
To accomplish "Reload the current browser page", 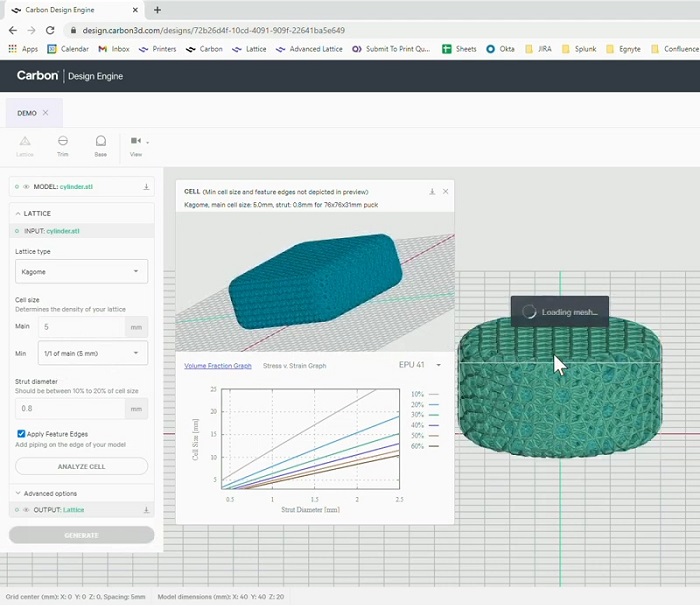I will click(x=50, y=31).
